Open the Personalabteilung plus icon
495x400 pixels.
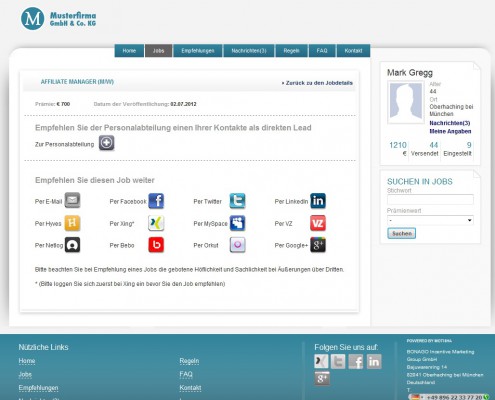(107, 143)
